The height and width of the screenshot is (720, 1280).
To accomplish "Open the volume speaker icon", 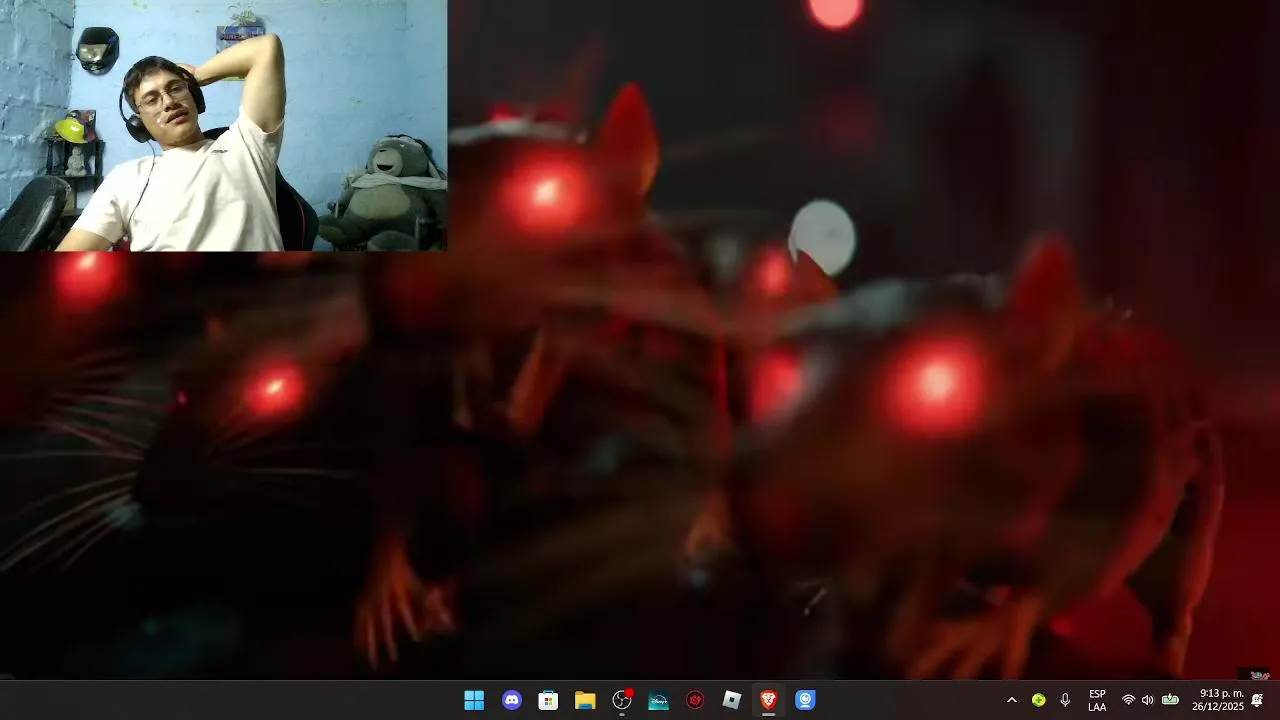I will [x=1147, y=700].
